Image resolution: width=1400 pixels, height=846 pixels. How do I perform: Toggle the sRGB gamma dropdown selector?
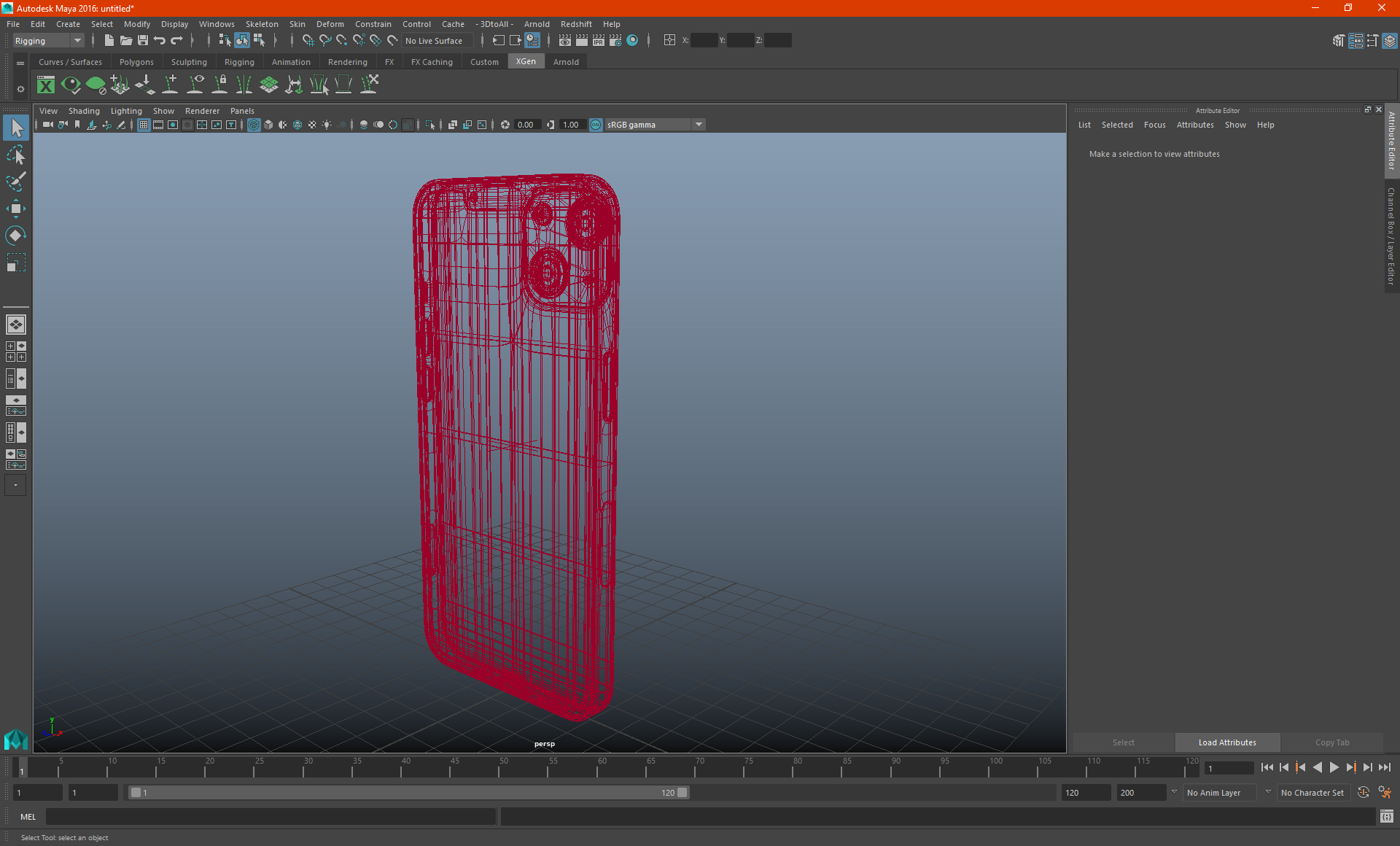tap(700, 124)
